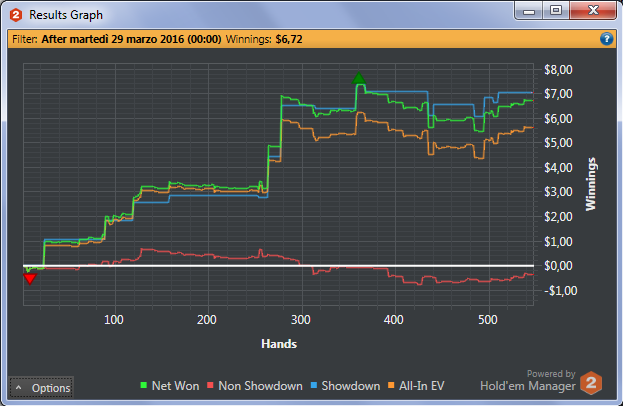Screen dimensions: 623x406
Task: Click the $0,00 axis label
Action: click(558, 266)
